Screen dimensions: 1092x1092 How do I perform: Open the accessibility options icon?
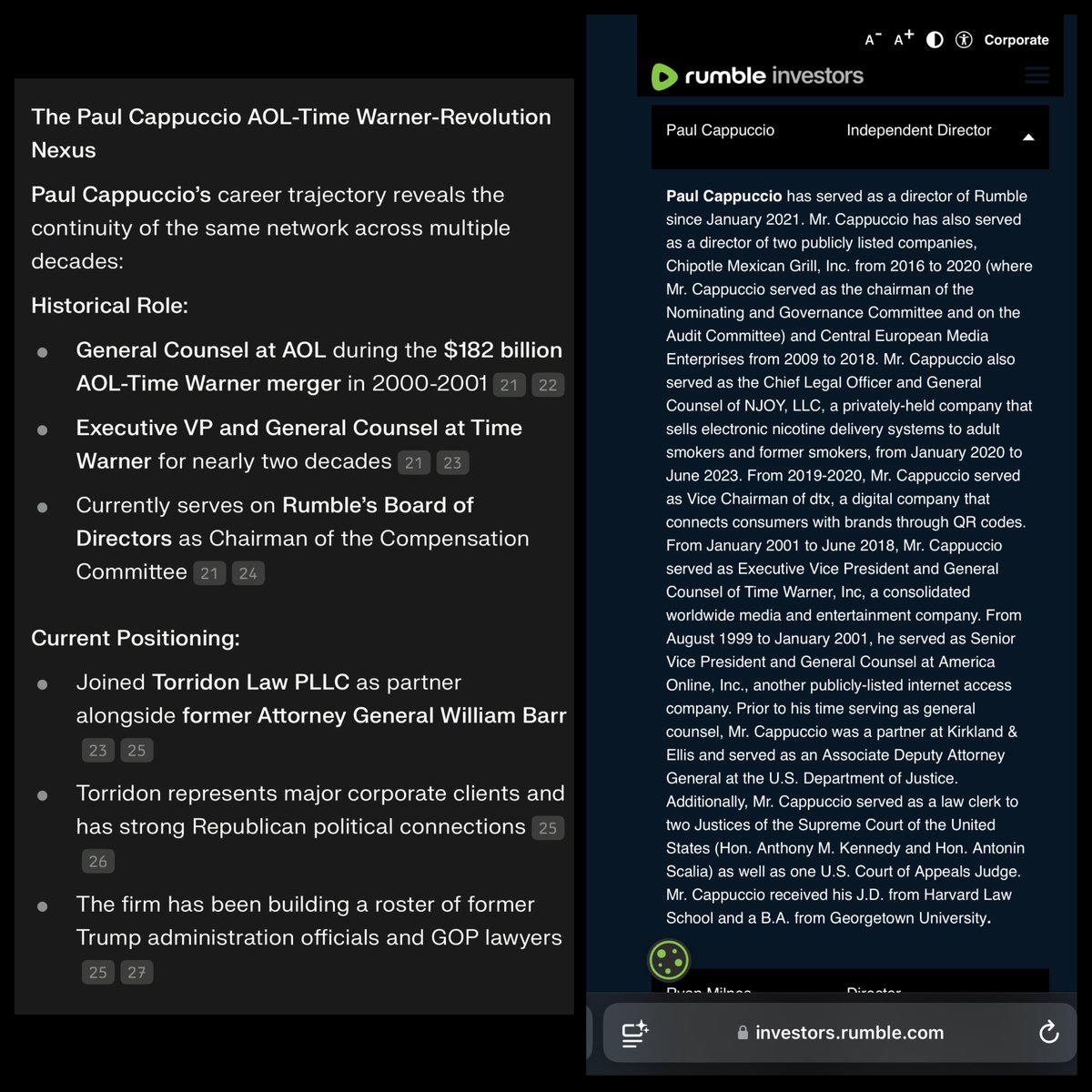[965, 39]
